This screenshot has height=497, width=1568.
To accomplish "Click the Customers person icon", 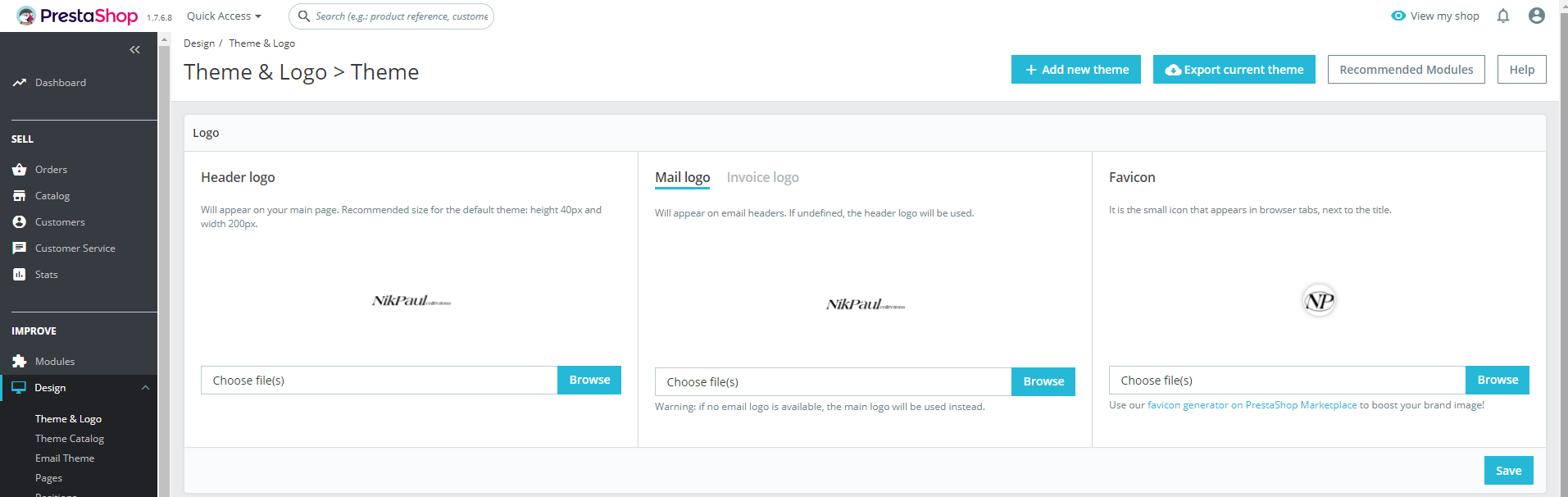I will coord(20,222).
